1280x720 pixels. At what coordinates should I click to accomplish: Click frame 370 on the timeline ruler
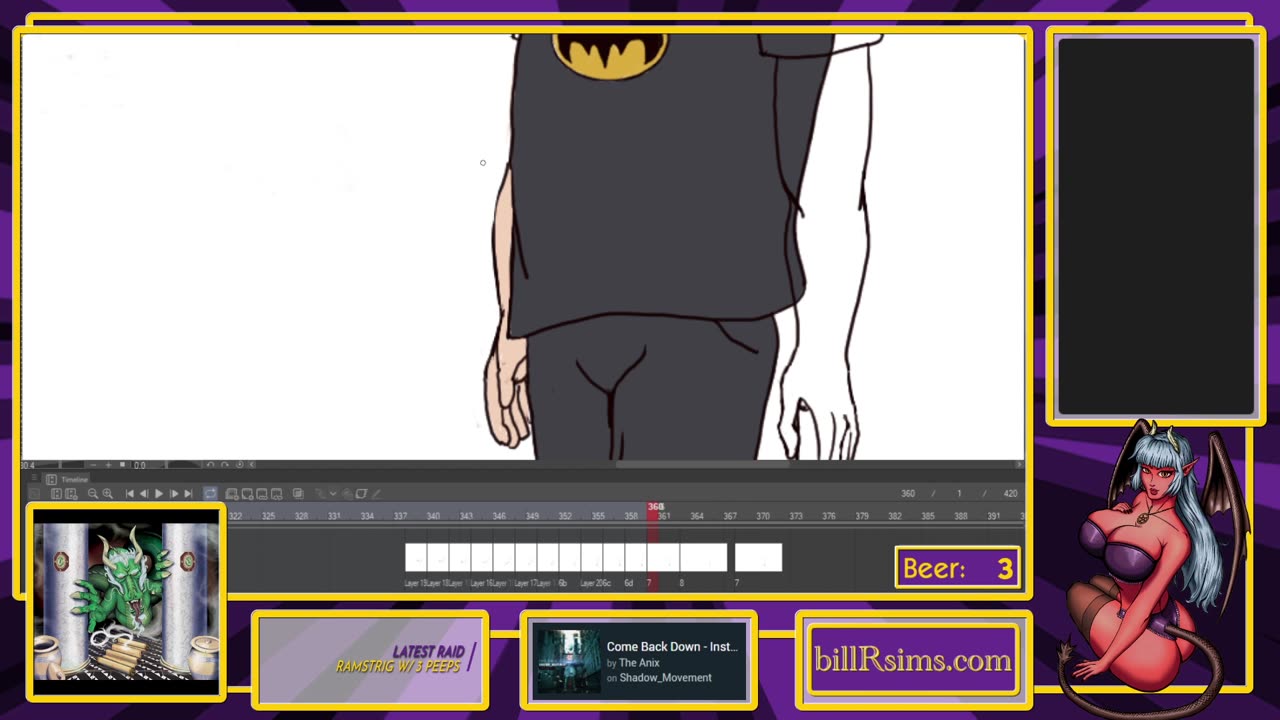pyautogui.click(x=763, y=516)
